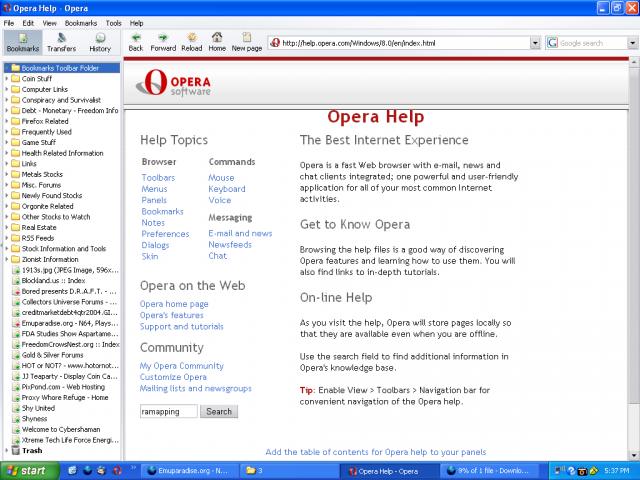This screenshot has width=640, height=480.
Task: Open the Customize Opera link
Action: click(173, 377)
